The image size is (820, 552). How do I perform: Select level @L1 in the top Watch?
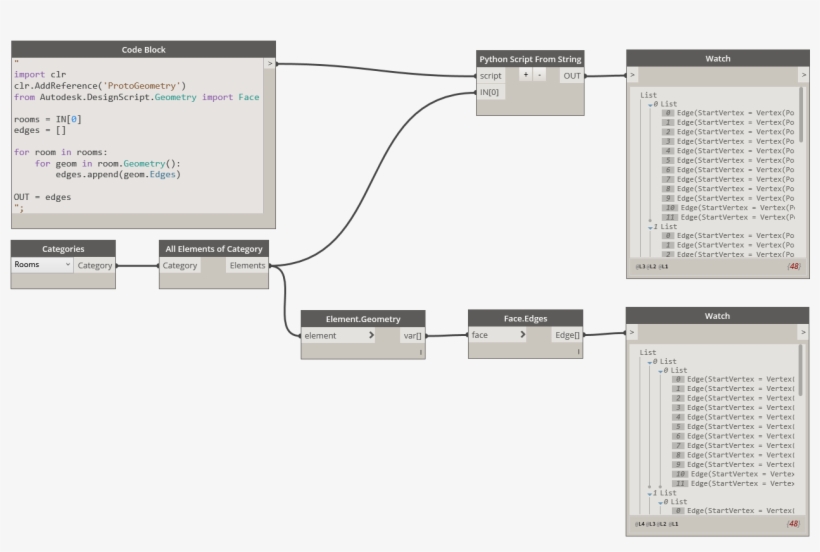(663, 267)
